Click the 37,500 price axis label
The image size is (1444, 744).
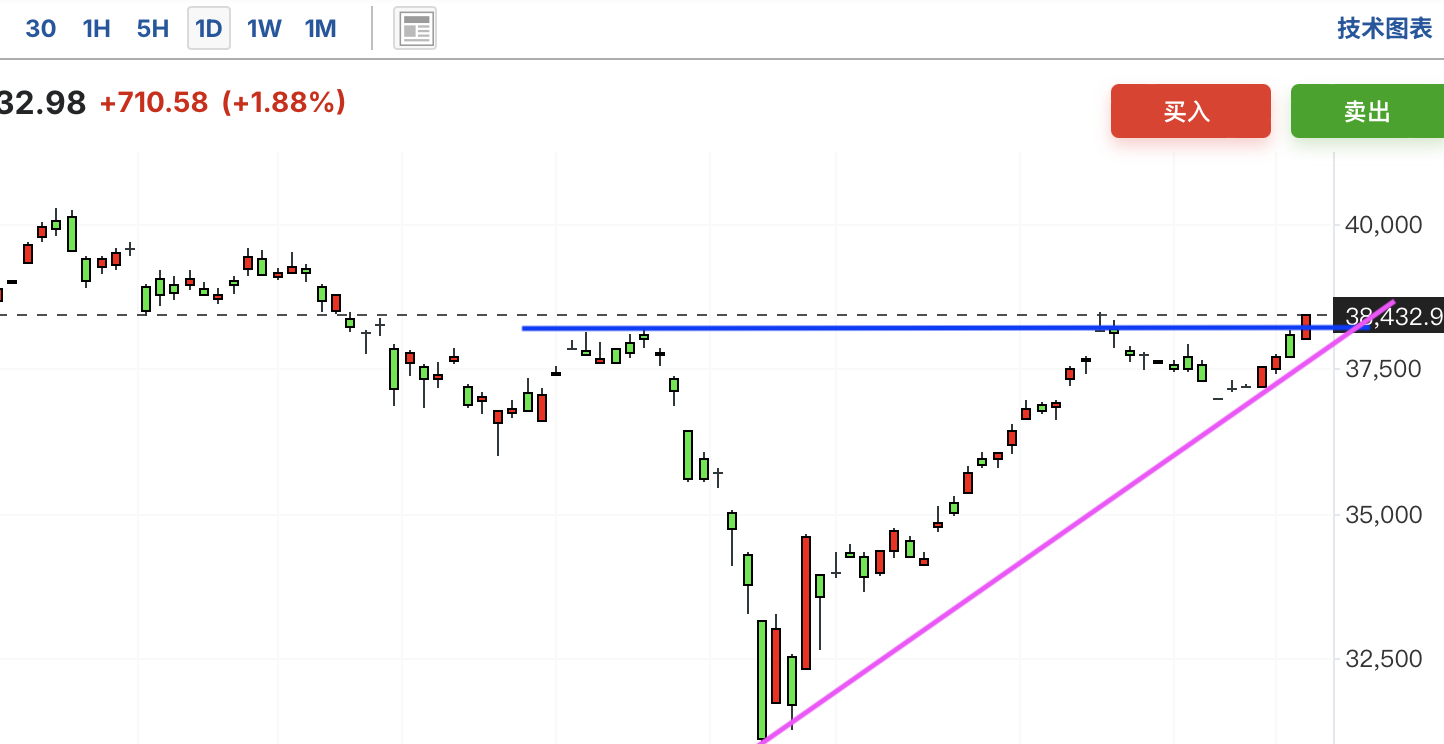tap(1383, 369)
